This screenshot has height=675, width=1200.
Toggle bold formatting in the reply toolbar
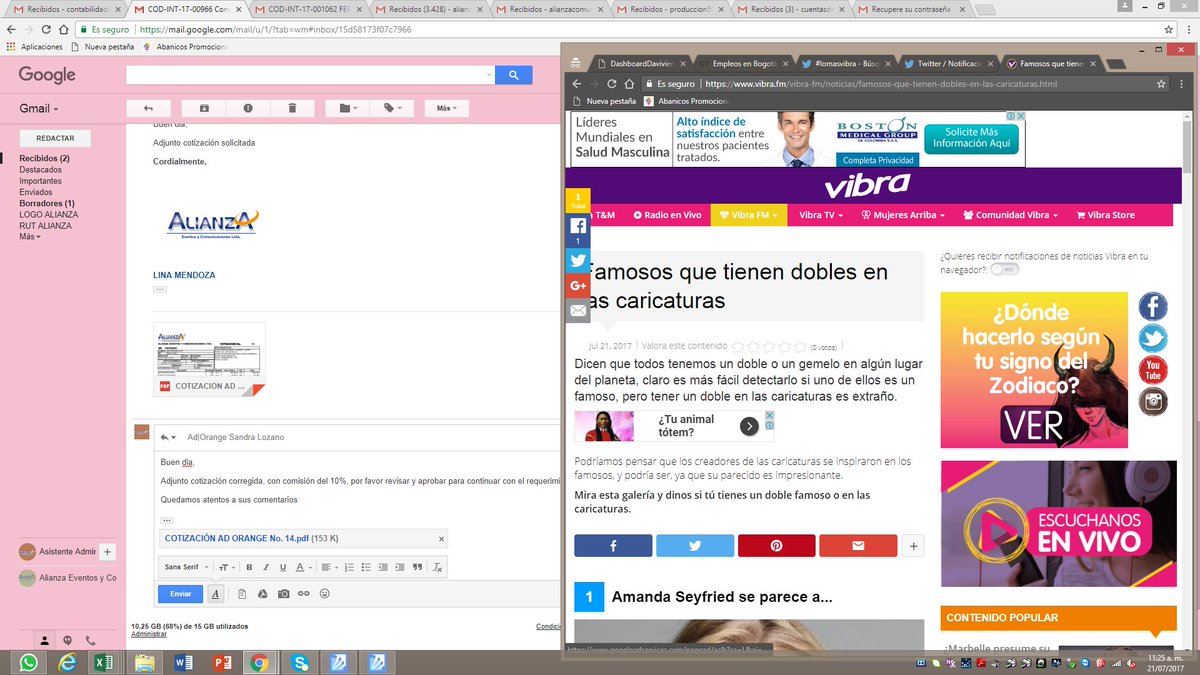(x=249, y=567)
